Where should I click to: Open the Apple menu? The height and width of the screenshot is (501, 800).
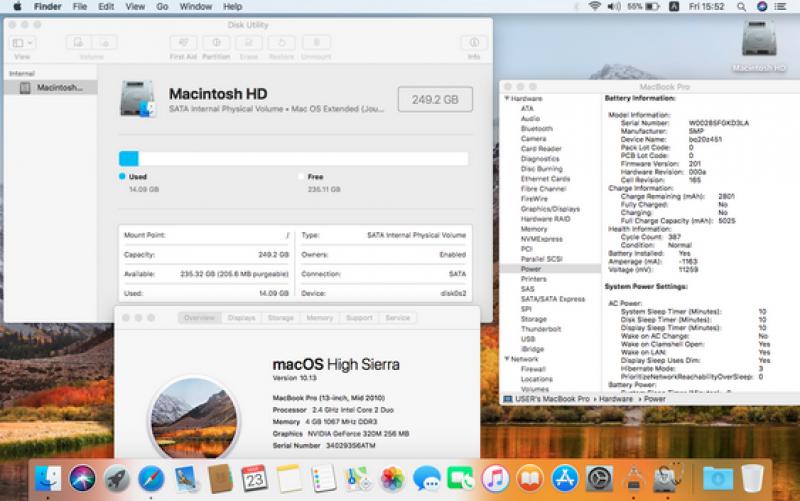pos(17,7)
